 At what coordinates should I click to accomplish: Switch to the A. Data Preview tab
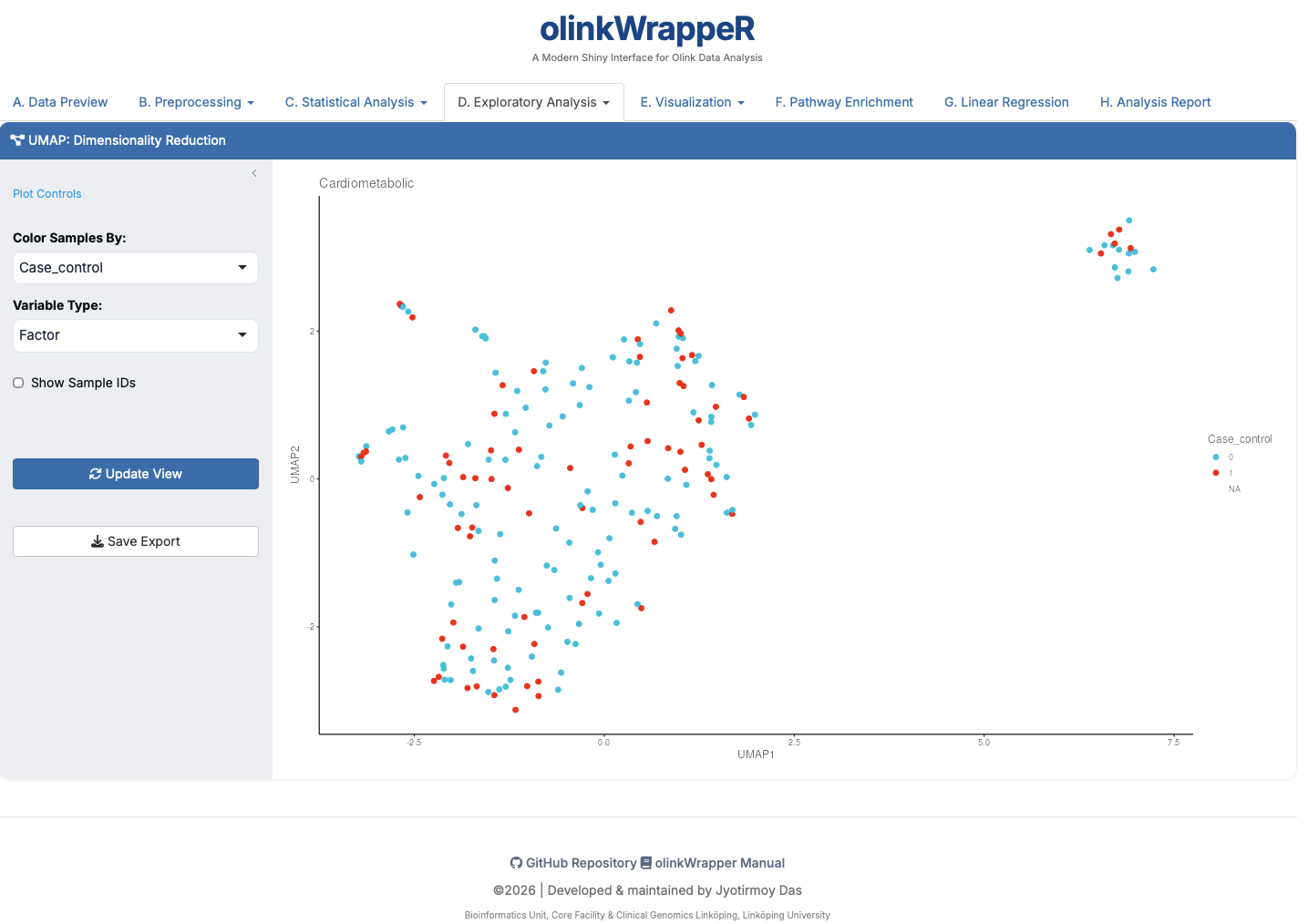[60, 102]
